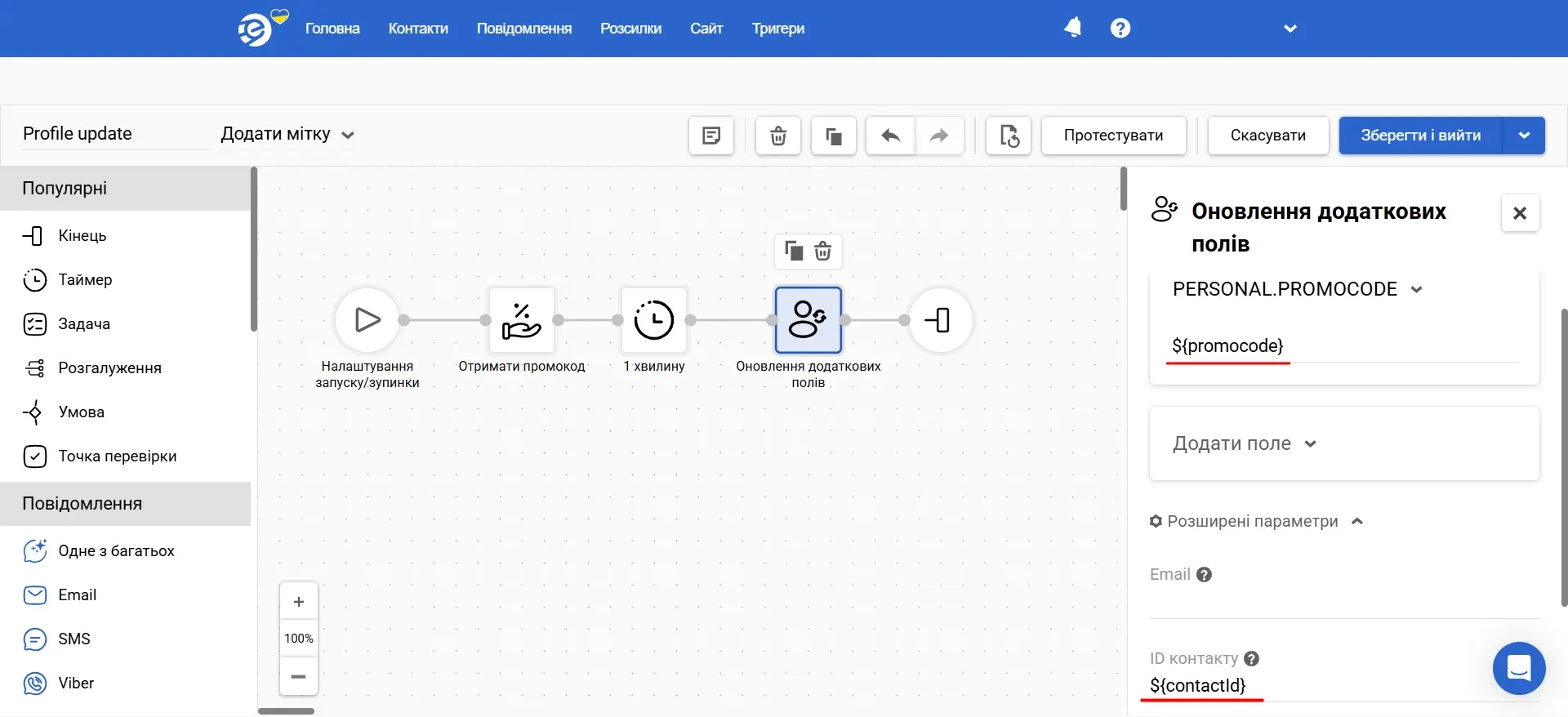Open the 'Тригери' menu item
The height and width of the screenshot is (717, 1568).
[777, 29]
